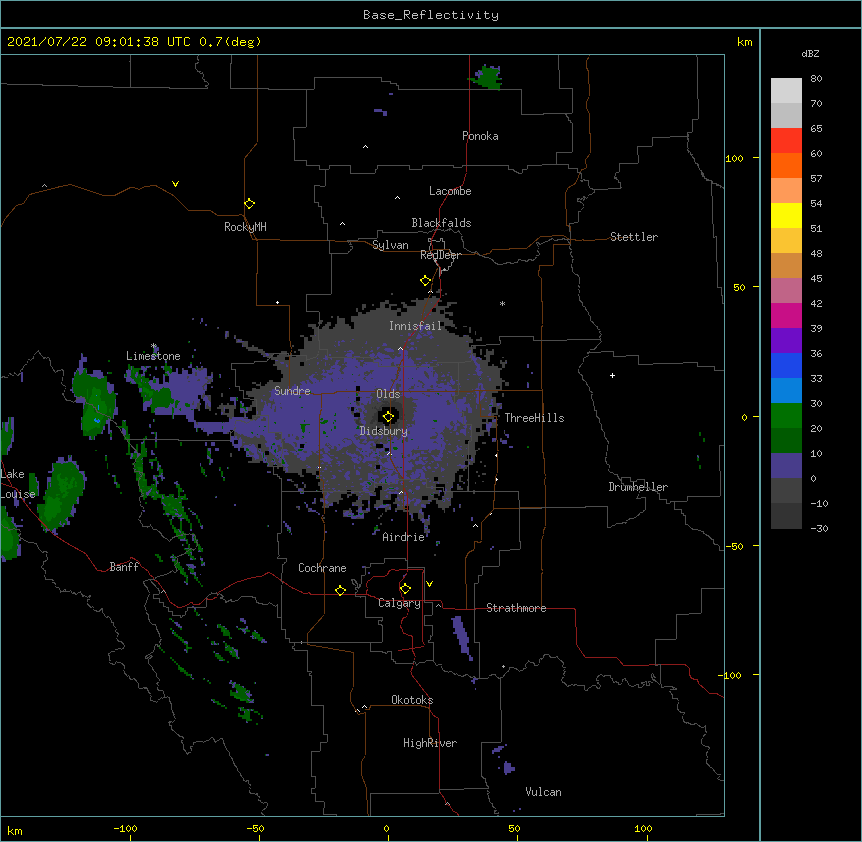Click the -100 tick on the bottom axis
Viewport: 862px width, 842px height.
coord(125,828)
